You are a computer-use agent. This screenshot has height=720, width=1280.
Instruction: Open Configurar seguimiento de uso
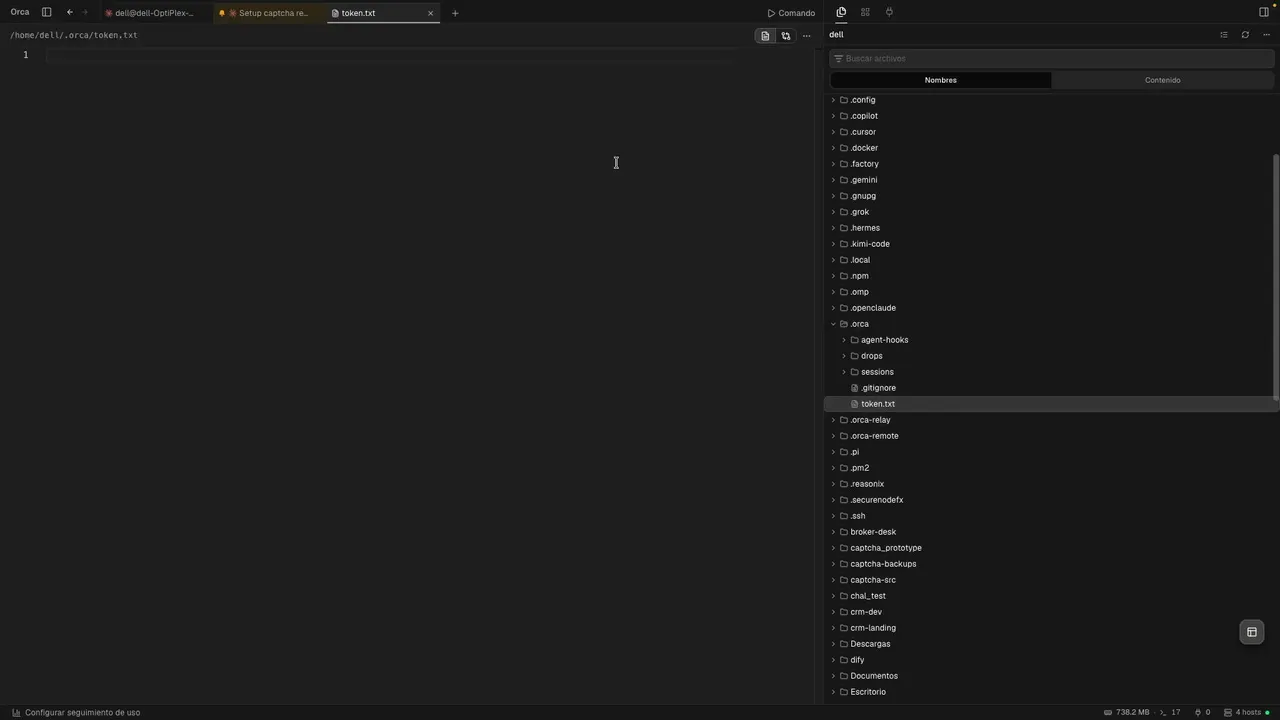[x=76, y=713]
